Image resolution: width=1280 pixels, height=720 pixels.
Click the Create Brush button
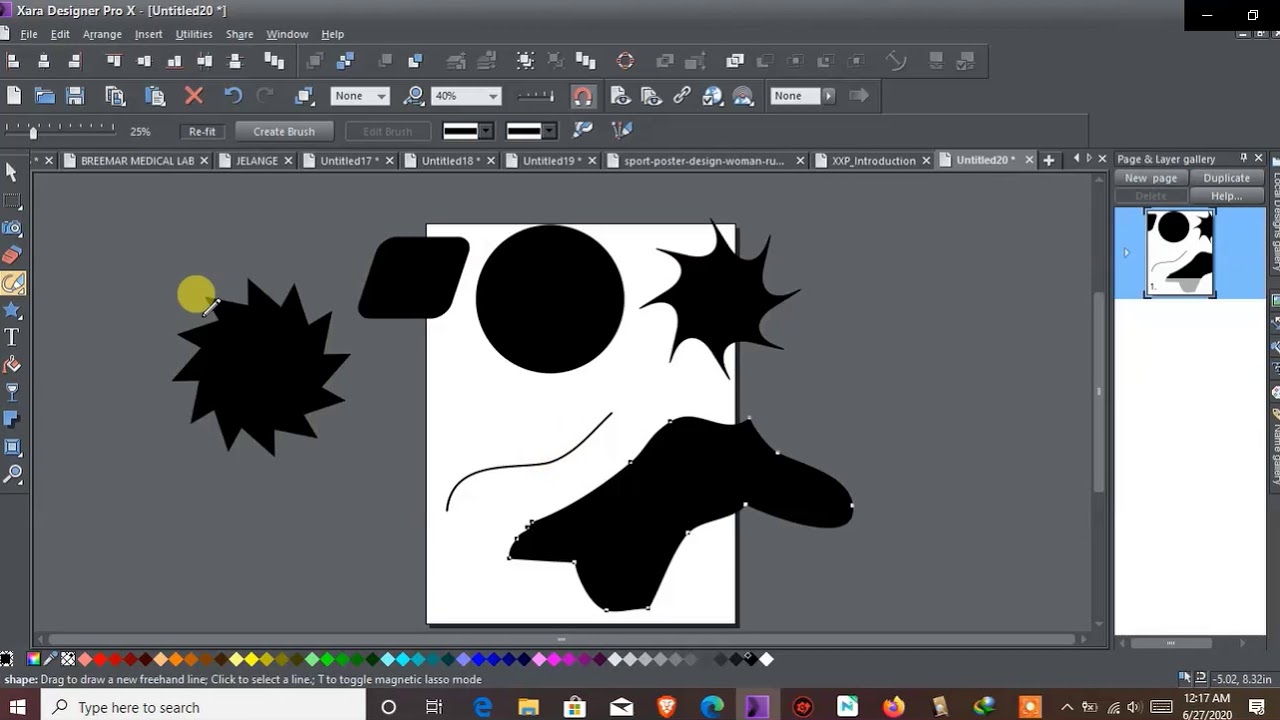click(x=284, y=131)
